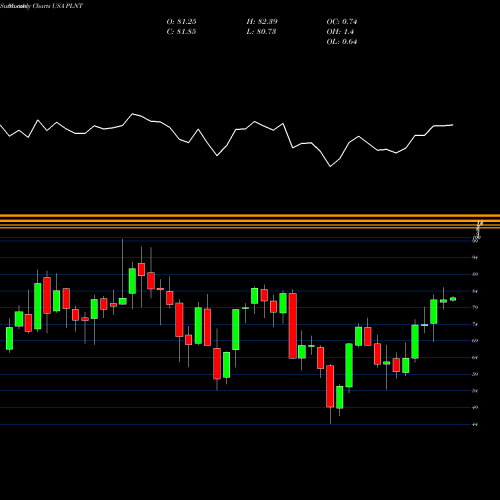Click the OH: 1.4 reading
500x500 pixels.
[340, 32]
